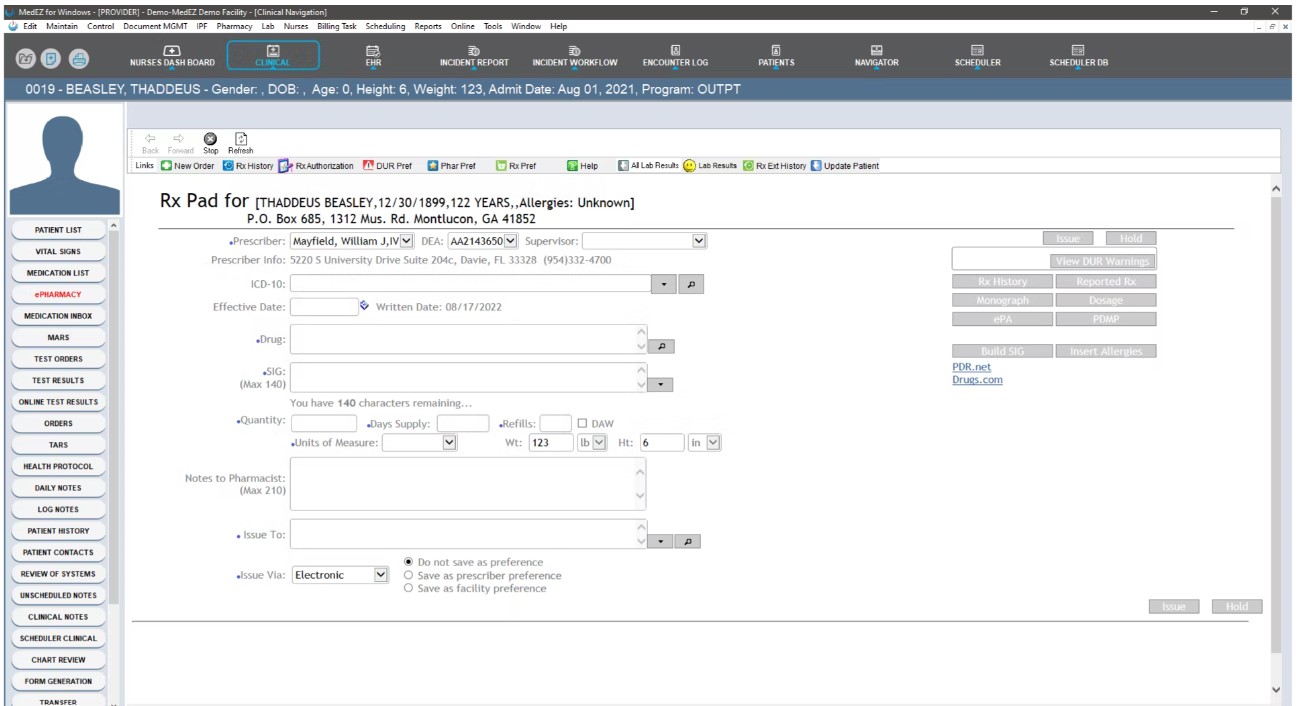The image size is (1297, 706).
Task: Select Save as facility preference option
Action: tap(408, 589)
